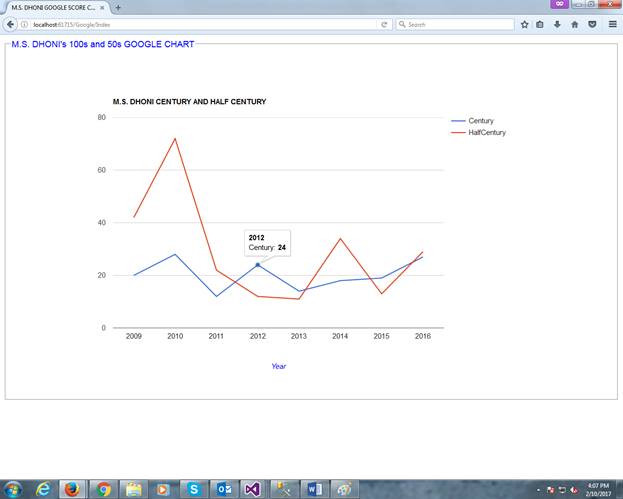Open Skype from the taskbar
The image size is (623, 499).
(x=193, y=489)
